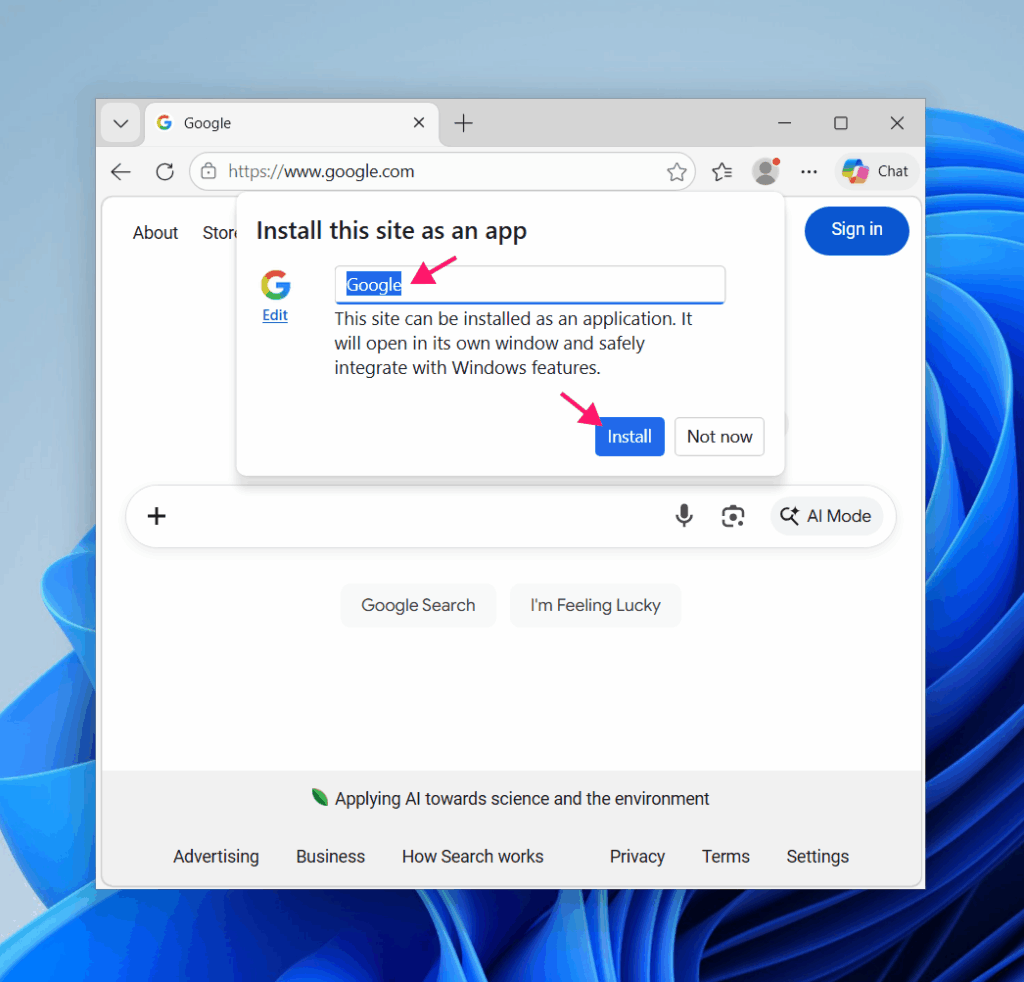Click the browser back arrow
The image size is (1024, 982).
coord(121,172)
